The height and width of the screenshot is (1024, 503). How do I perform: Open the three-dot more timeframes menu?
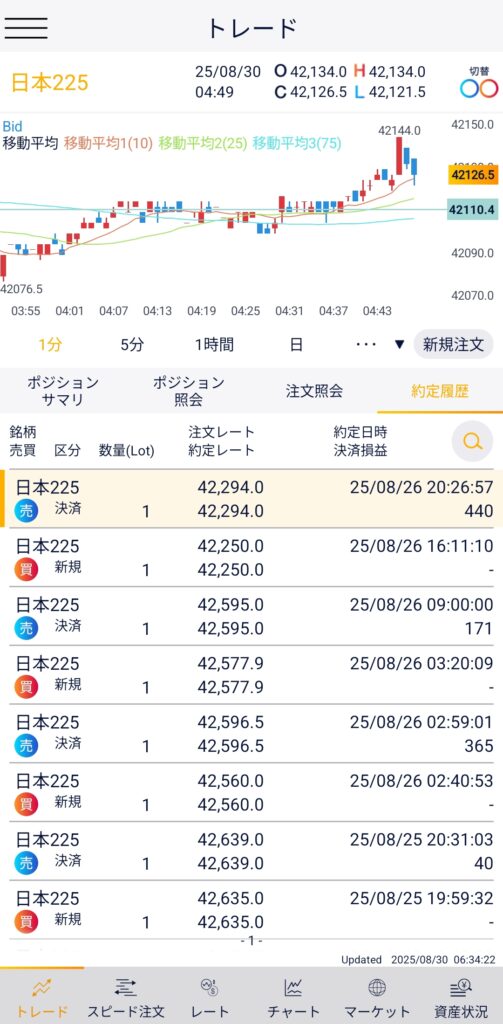[x=366, y=344]
